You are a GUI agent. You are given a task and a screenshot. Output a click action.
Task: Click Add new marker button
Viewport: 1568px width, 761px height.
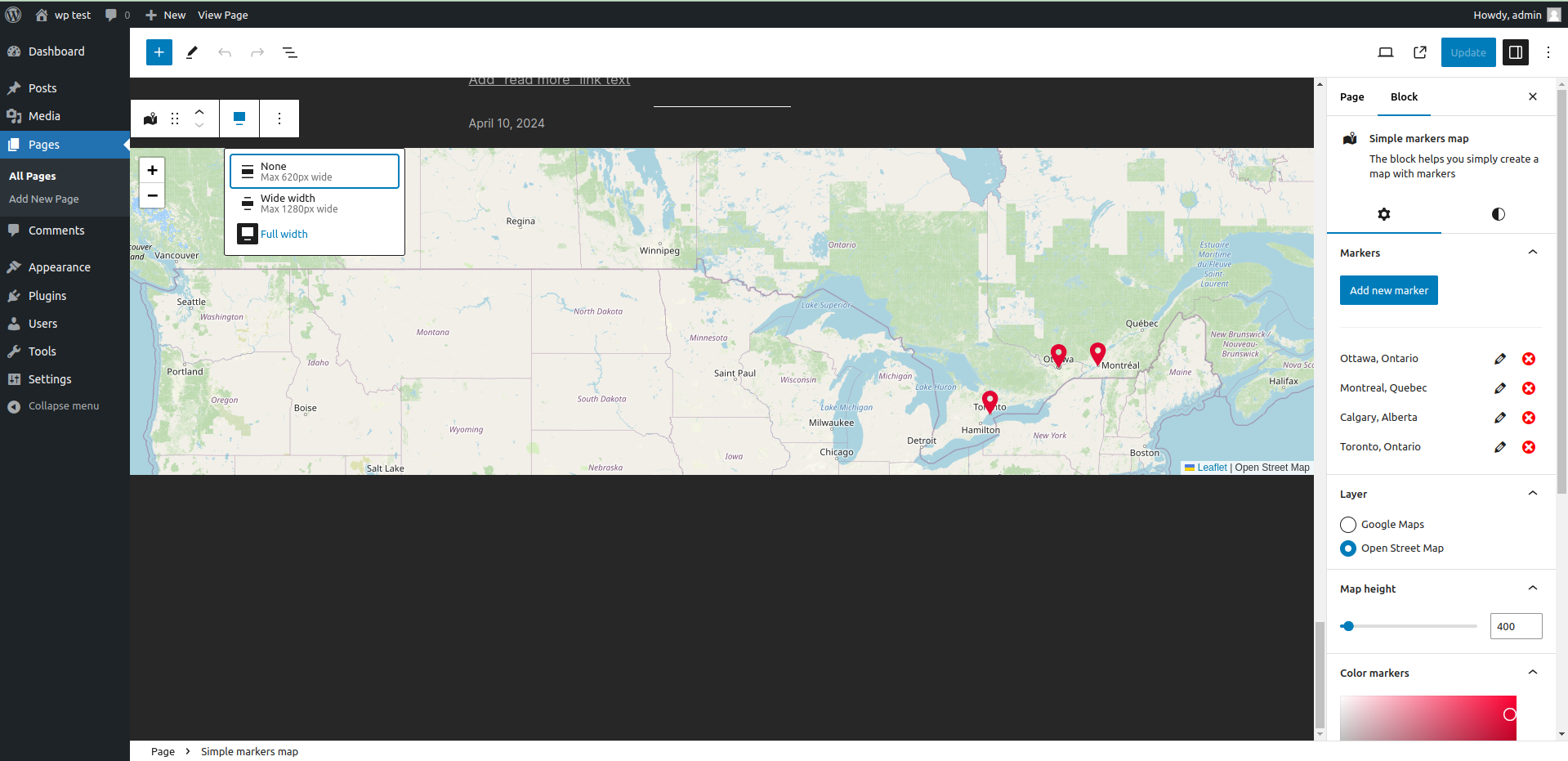(1389, 290)
